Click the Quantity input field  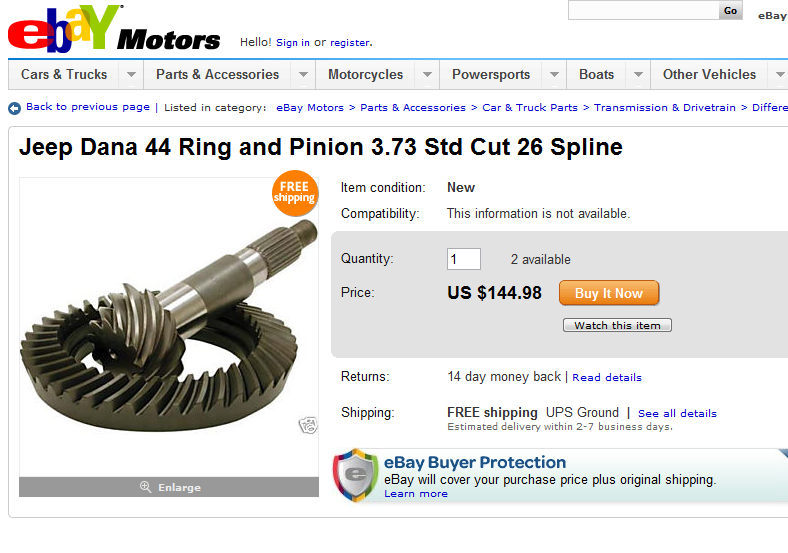click(x=463, y=259)
